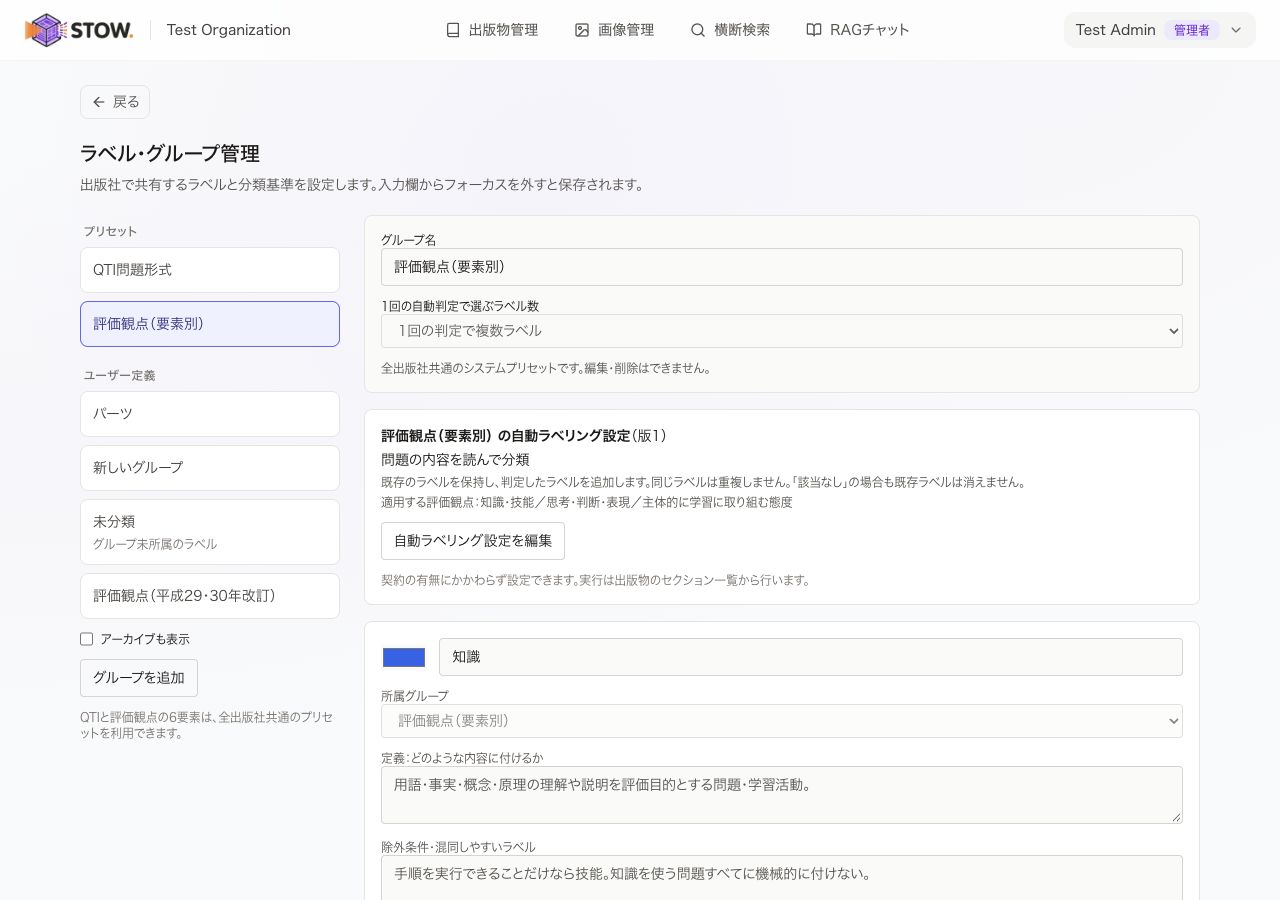Open the 出版物管理 menu item
Image resolution: width=1280 pixels, height=900 pixels.
(492, 30)
